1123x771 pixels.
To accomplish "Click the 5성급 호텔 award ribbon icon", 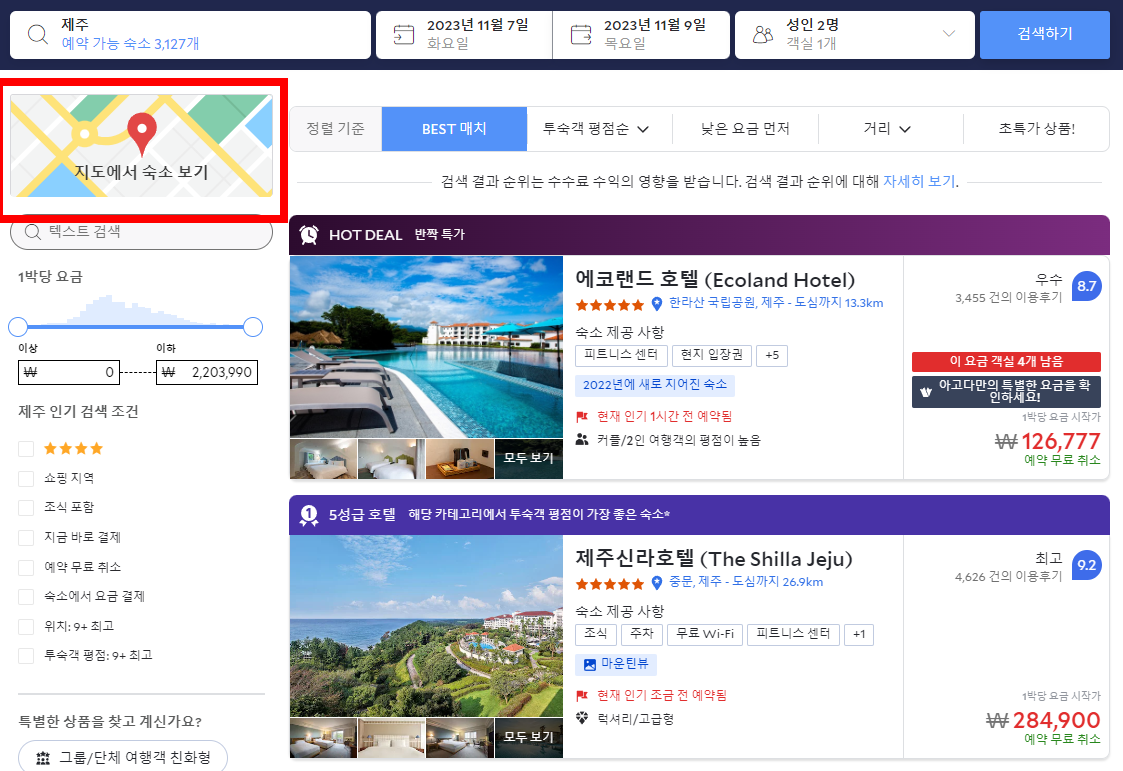I will coord(309,515).
